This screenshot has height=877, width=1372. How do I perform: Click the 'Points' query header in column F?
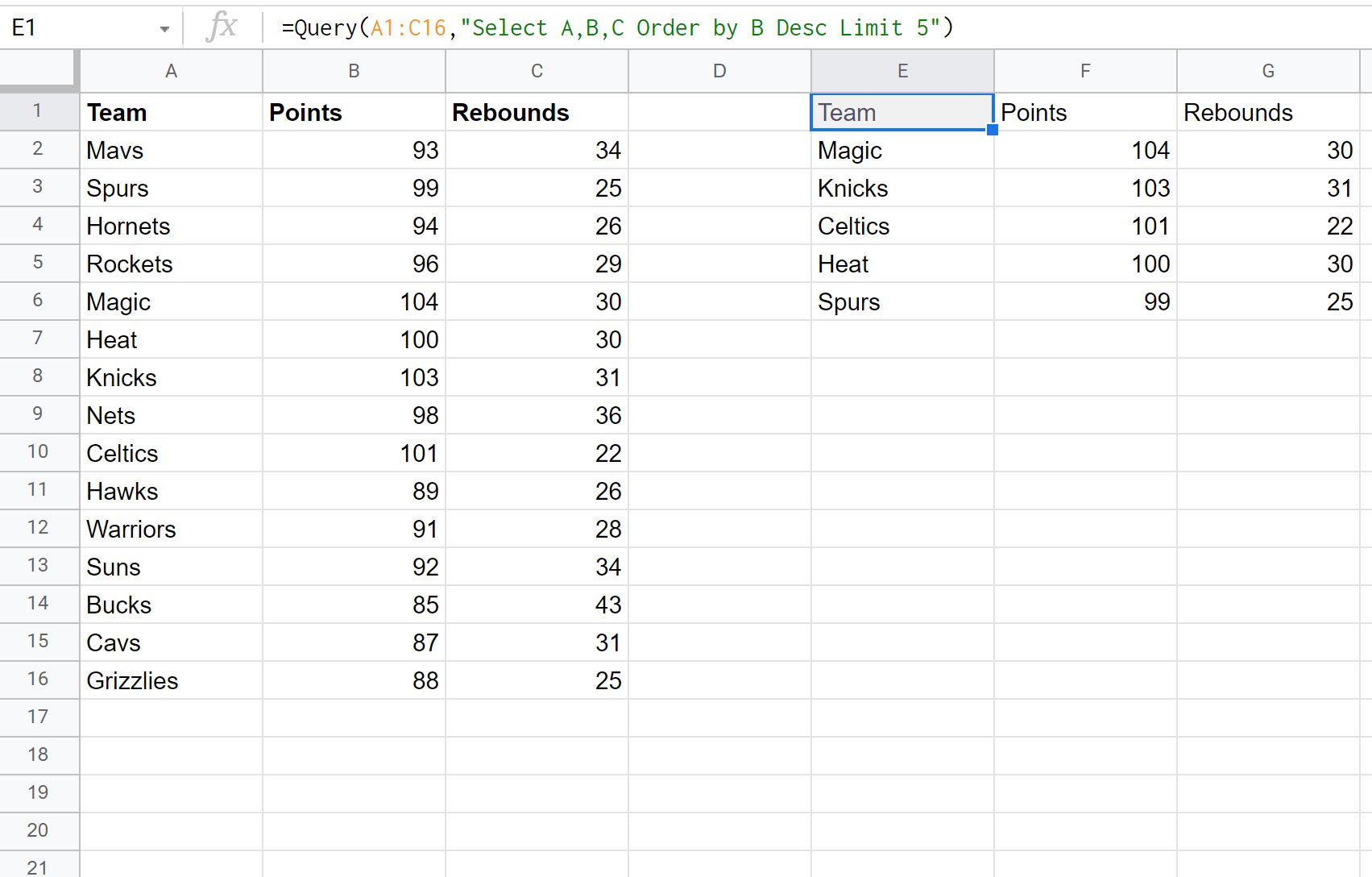[1086, 112]
